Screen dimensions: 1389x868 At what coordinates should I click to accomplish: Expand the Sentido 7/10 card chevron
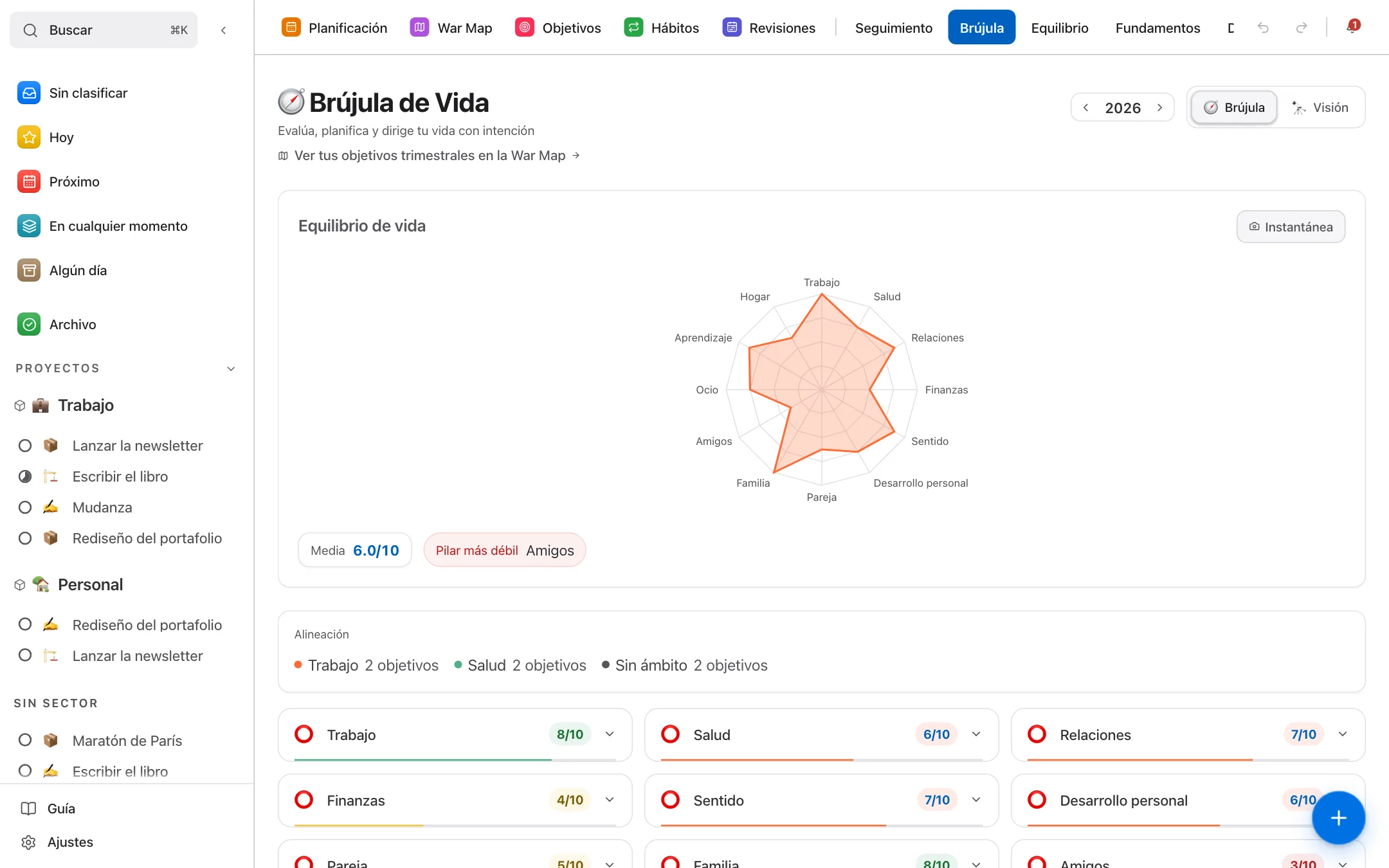[x=976, y=800]
